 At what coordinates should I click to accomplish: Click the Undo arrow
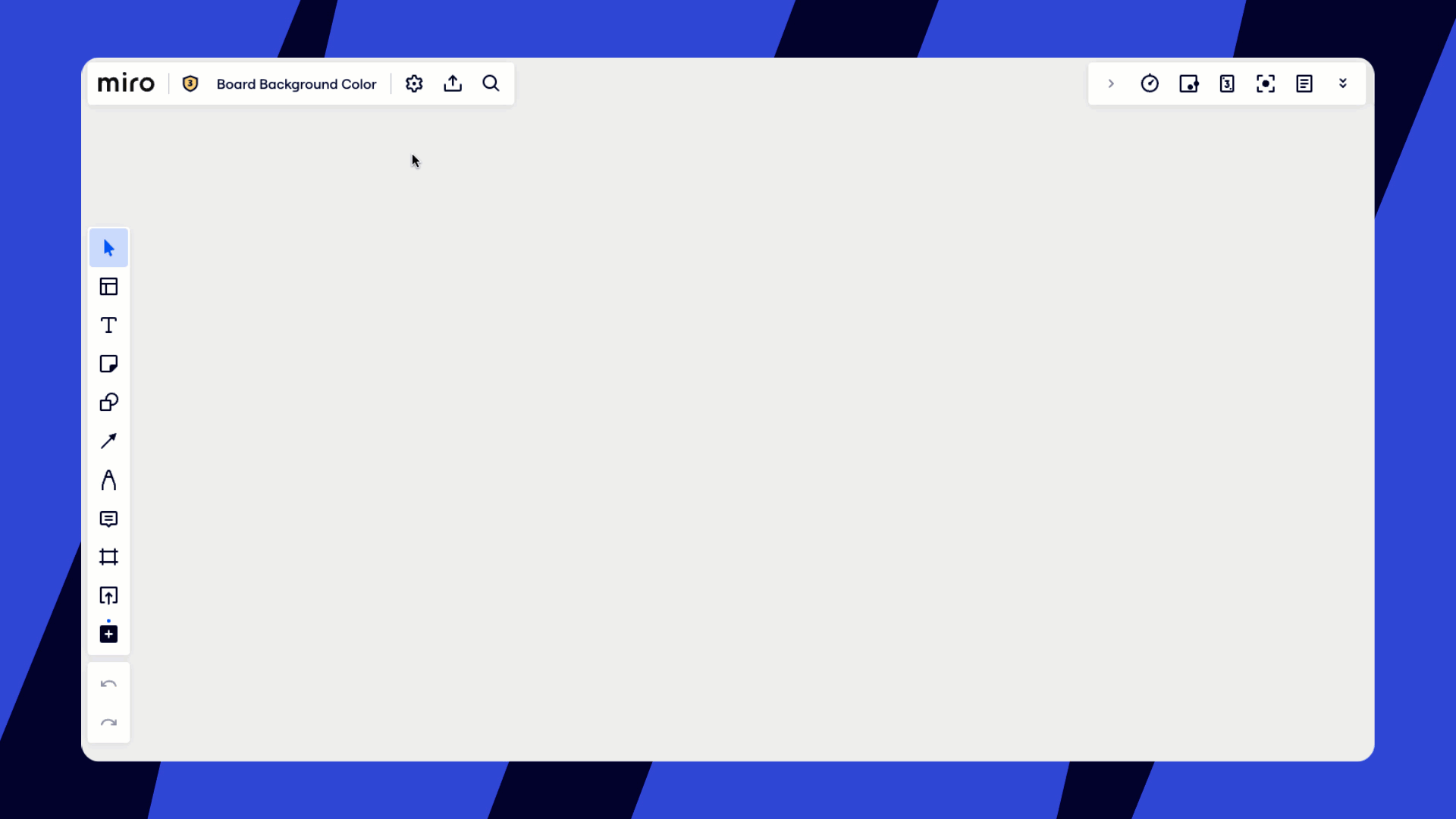coord(108,684)
